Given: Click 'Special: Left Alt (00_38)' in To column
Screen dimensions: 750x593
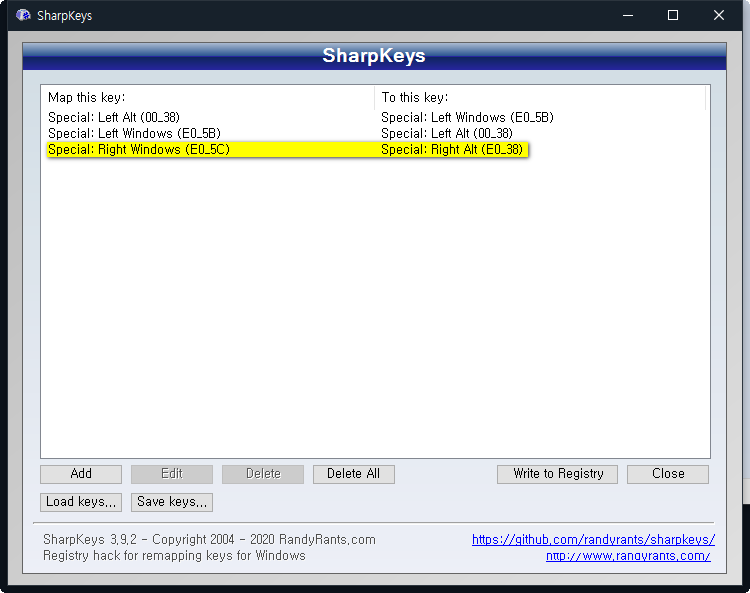Looking at the screenshot, I should (447, 133).
